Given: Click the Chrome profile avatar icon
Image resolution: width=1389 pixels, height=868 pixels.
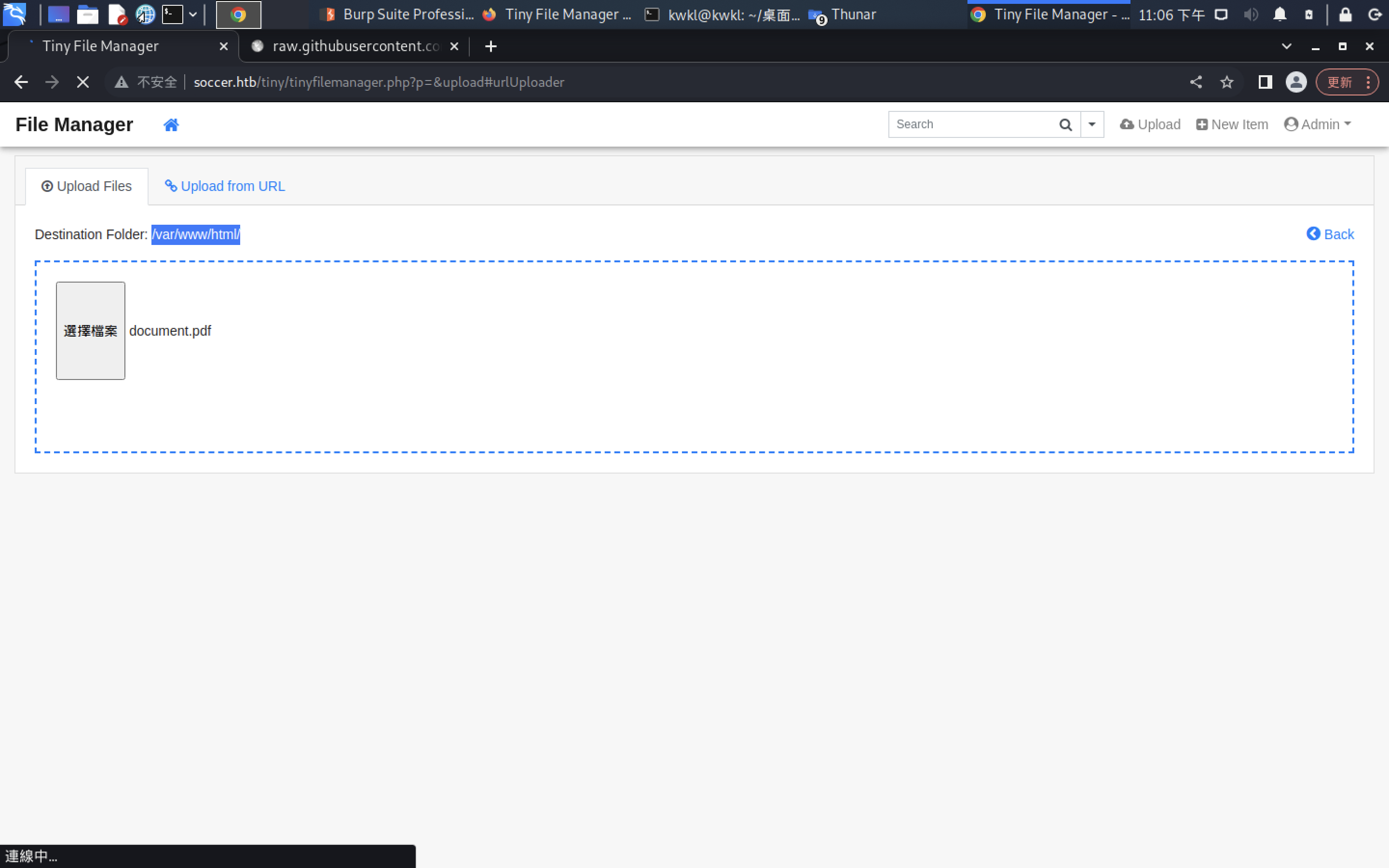Looking at the screenshot, I should [1296, 82].
